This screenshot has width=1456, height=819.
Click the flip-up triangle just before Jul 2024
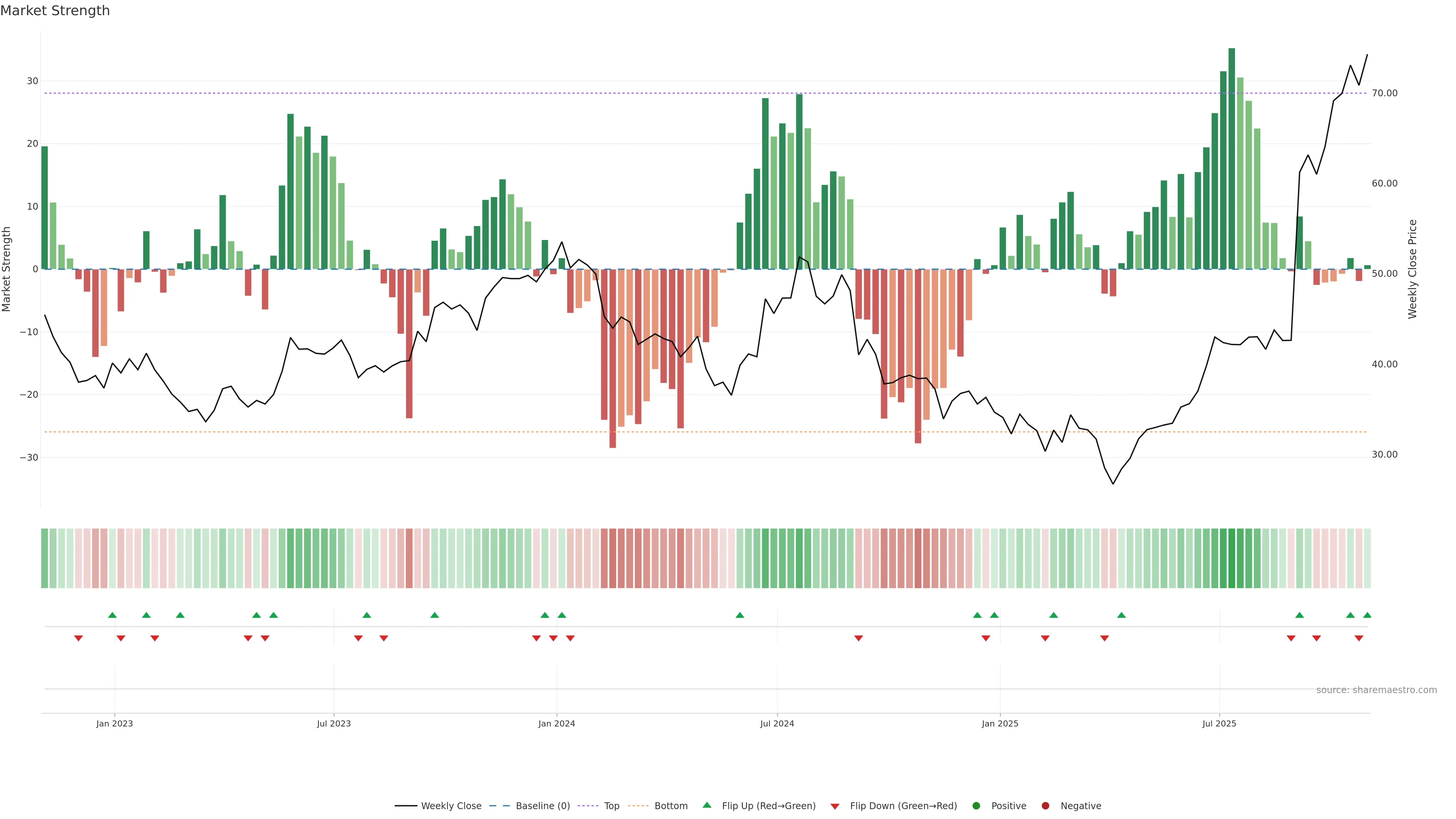pyautogui.click(x=740, y=615)
